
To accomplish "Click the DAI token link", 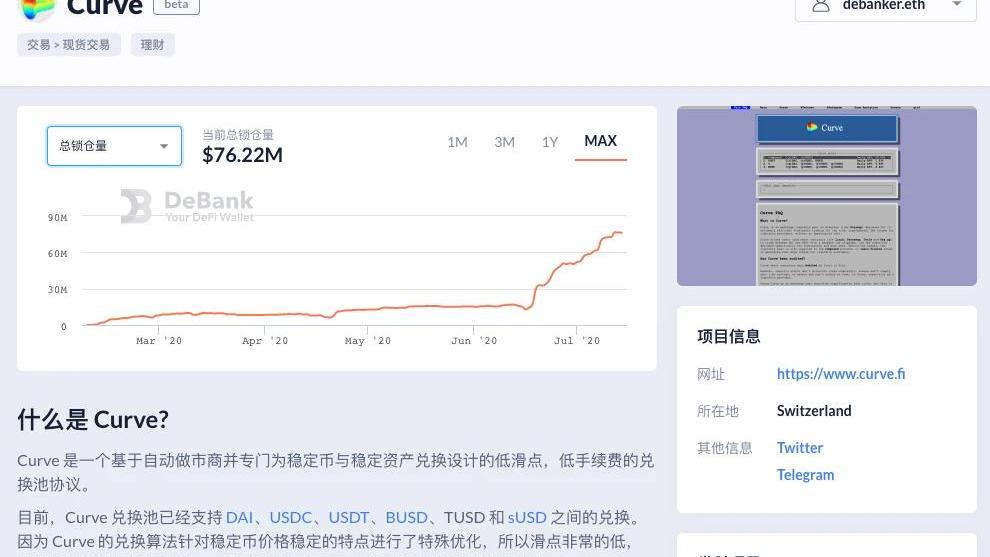I will click(239, 517).
